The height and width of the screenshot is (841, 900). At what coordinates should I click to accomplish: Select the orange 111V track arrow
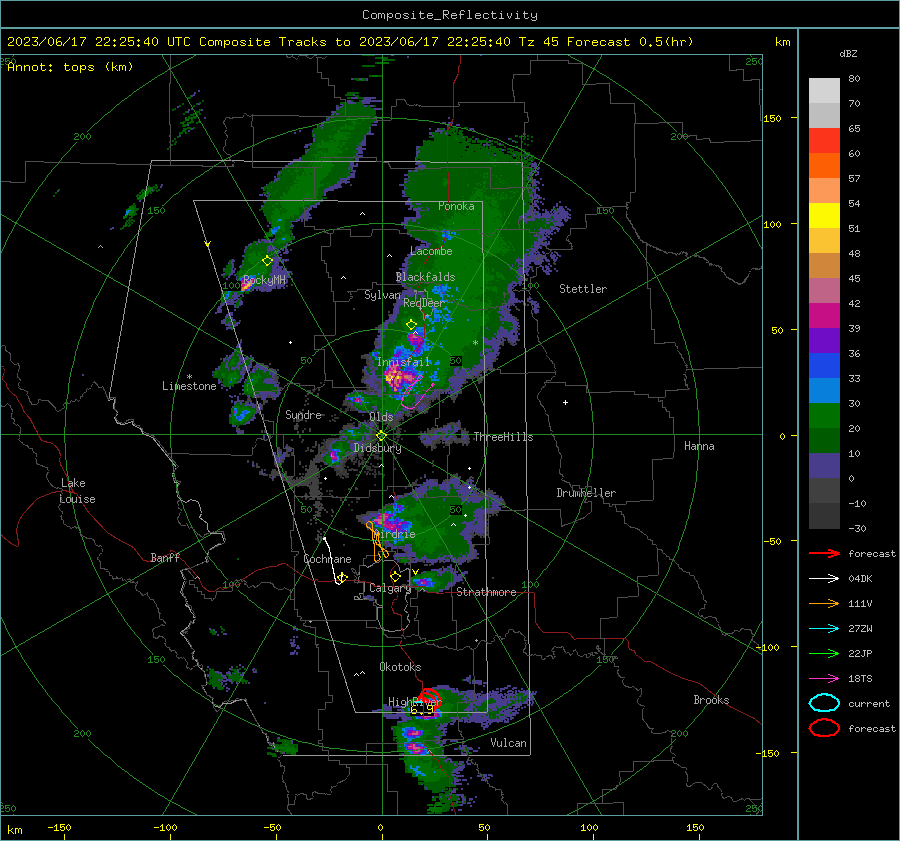[824, 603]
